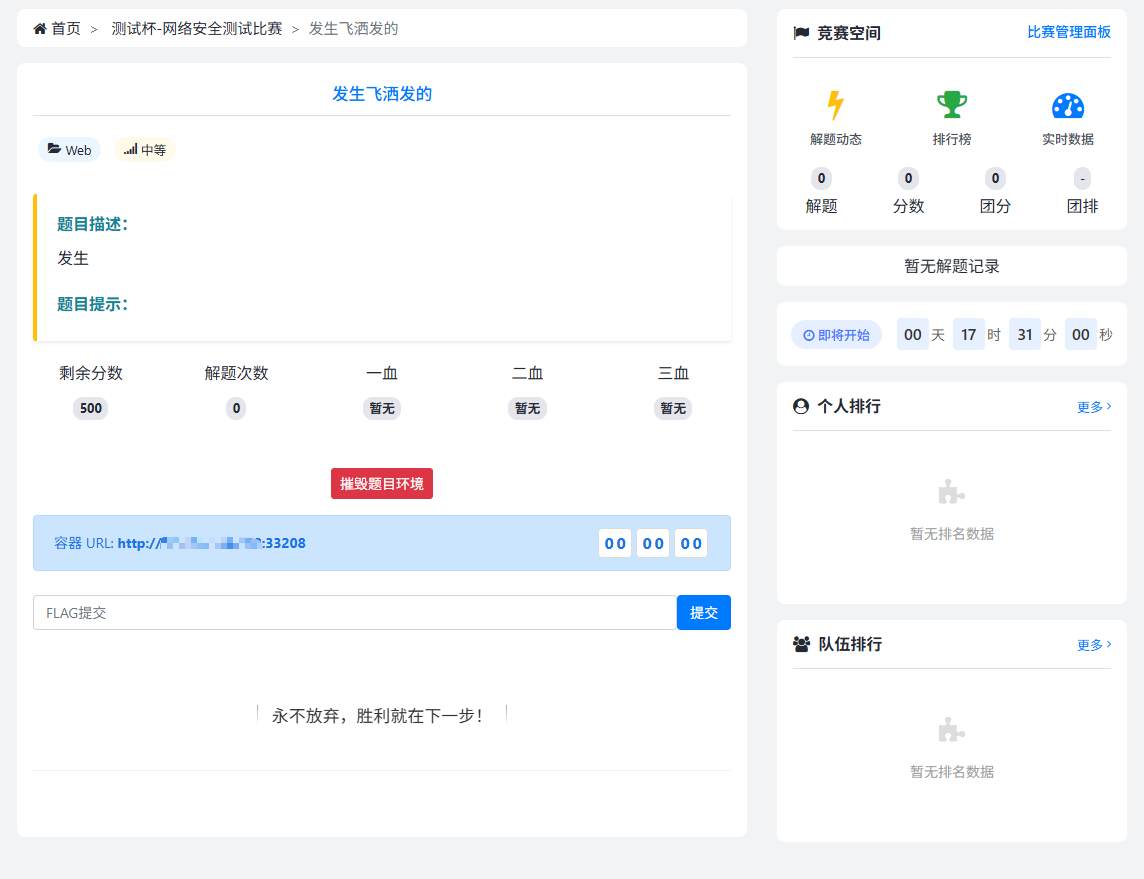Select the lightning 解题动态 icon

pyautogui.click(x=837, y=104)
